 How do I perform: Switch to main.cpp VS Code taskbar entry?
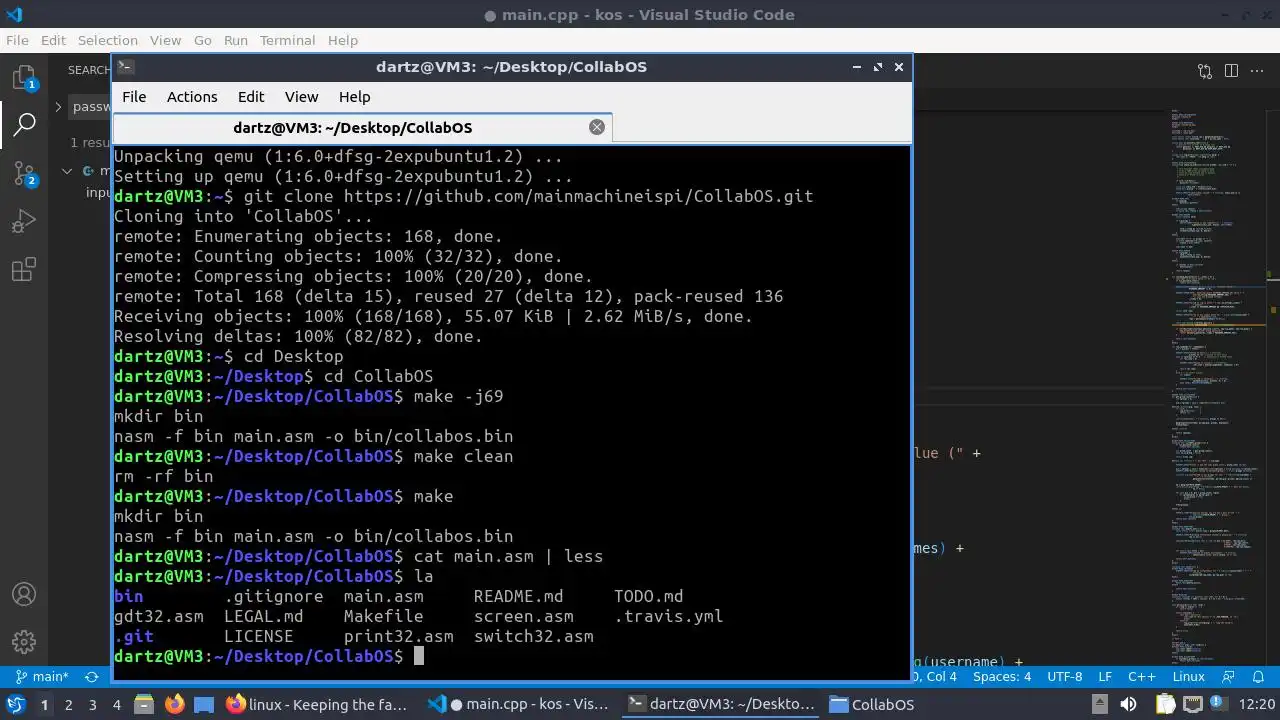tap(518, 705)
